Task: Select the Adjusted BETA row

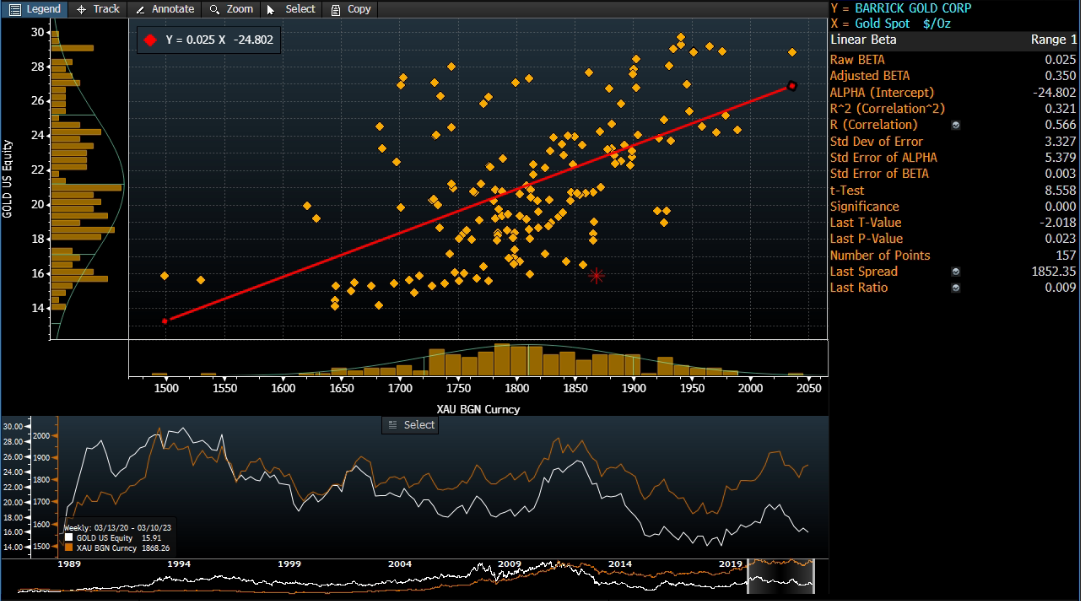Action: coord(953,76)
